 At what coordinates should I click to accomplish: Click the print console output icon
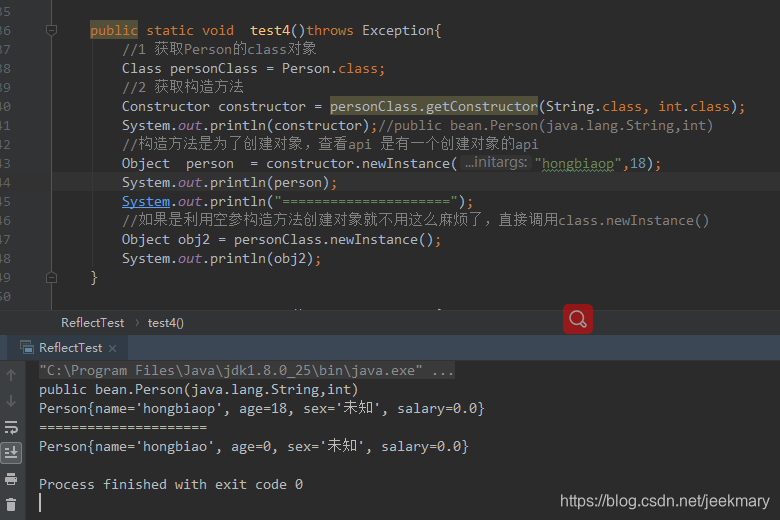click(x=11, y=479)
